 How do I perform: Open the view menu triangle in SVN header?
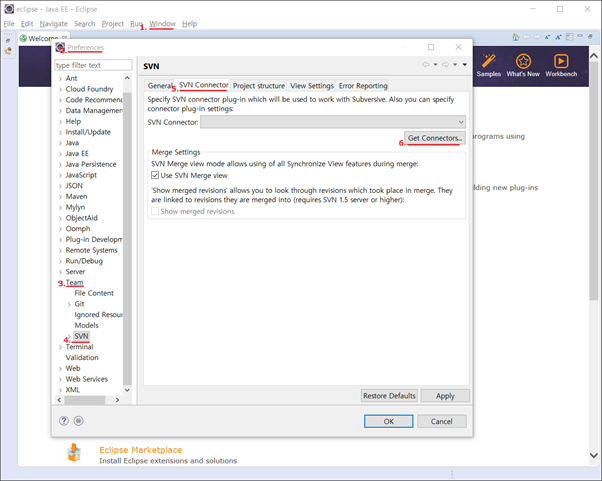click(x=465, y=64)
